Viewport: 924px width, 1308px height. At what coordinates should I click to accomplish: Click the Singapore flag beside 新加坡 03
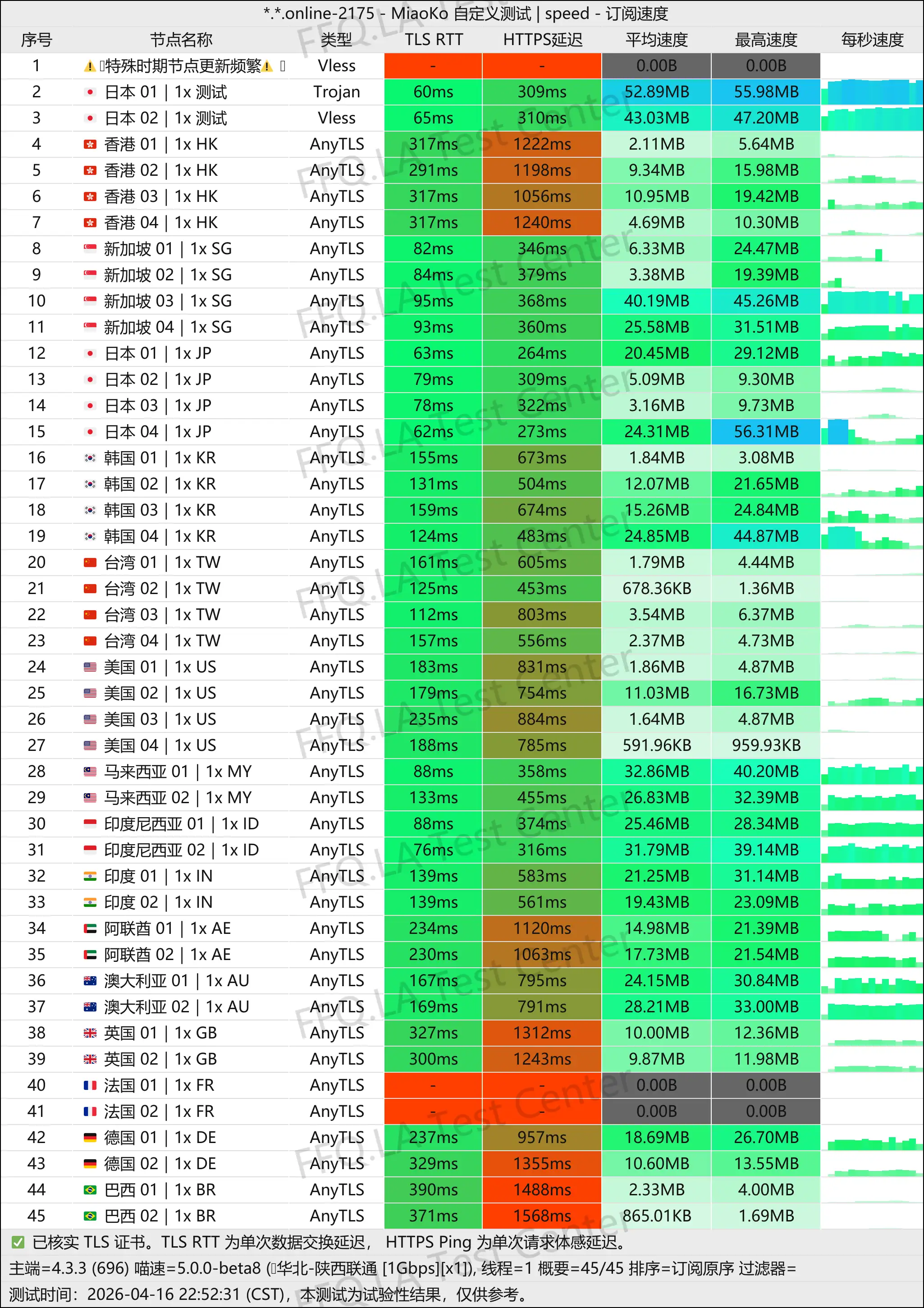click(89, 301)
